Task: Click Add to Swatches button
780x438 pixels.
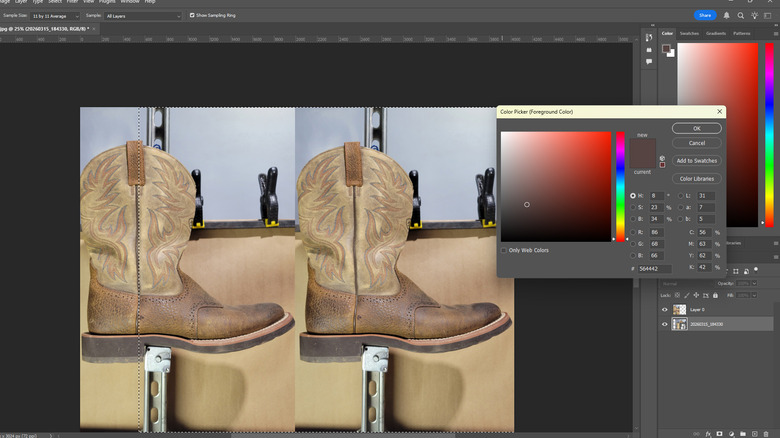Action: tap(696, 161)
